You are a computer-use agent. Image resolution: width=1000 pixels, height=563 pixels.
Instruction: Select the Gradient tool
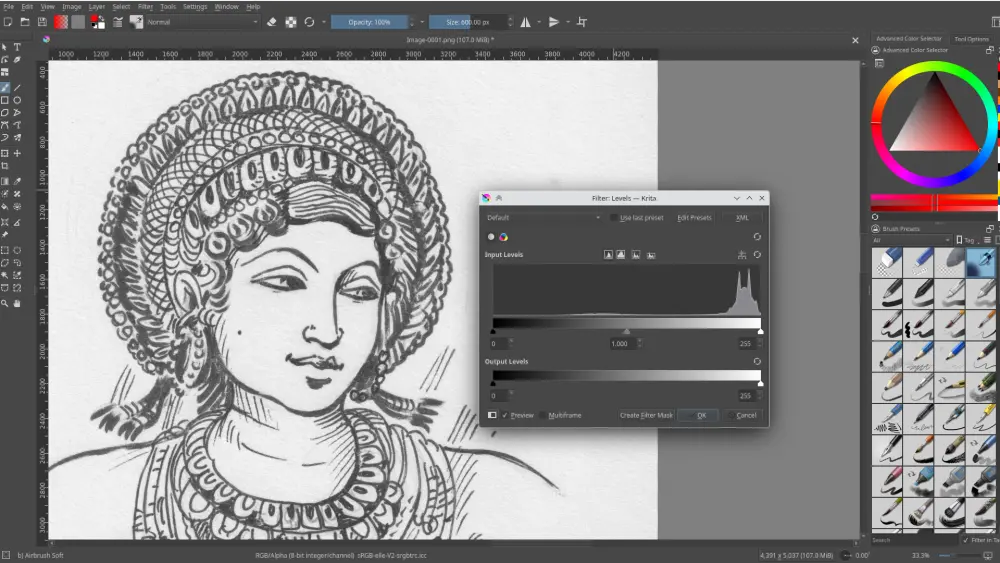click(x=5, y=181)
